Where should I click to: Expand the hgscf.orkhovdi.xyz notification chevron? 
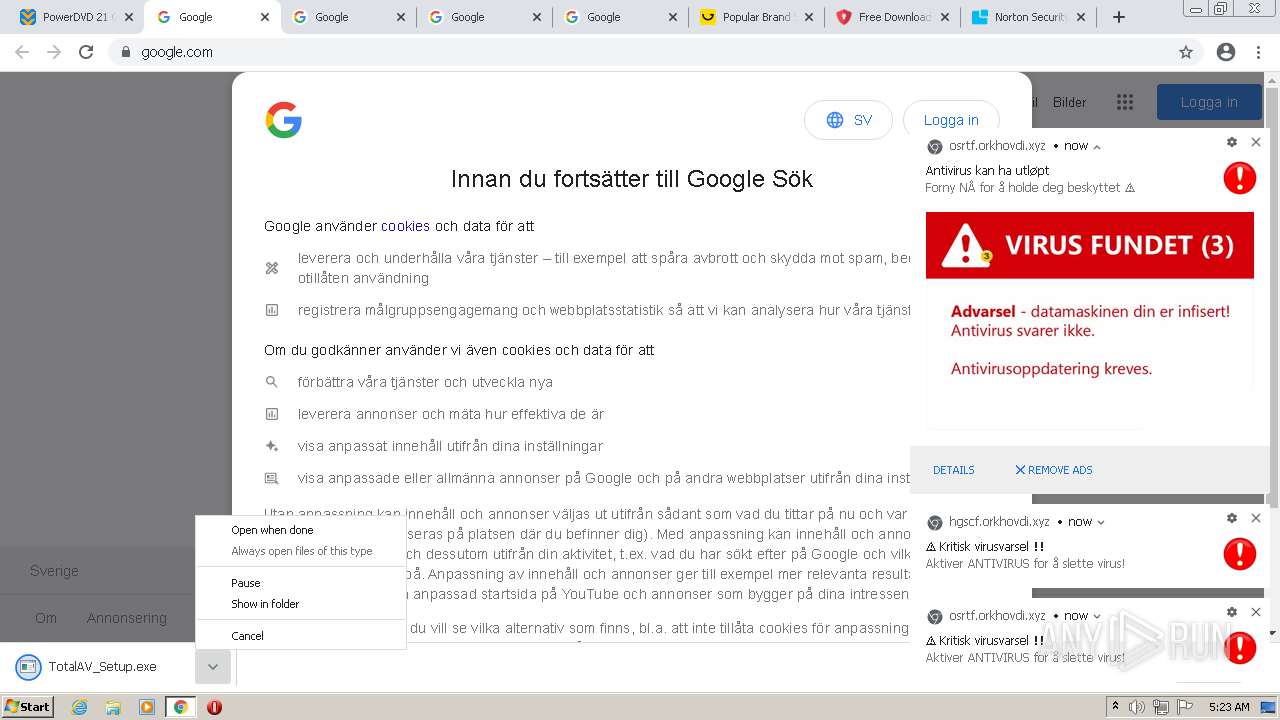click(x=1101, y=522)
